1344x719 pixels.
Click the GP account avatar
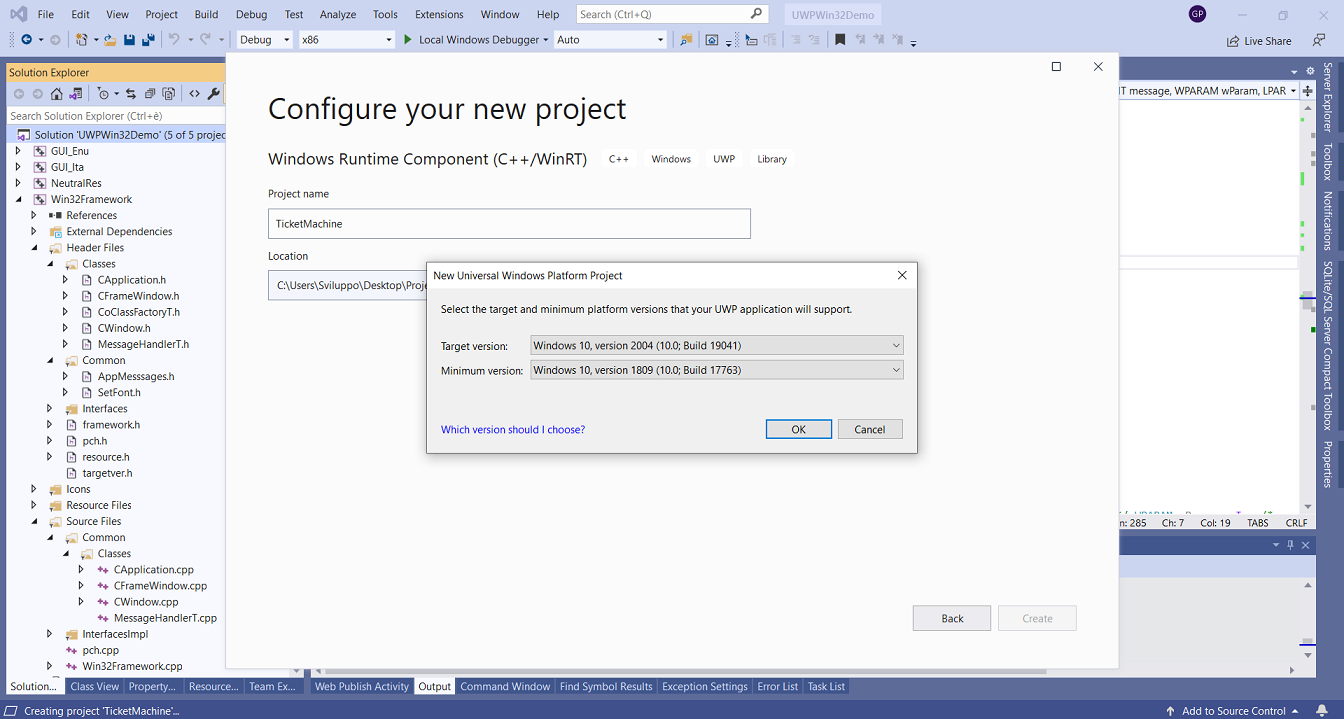1197,14
